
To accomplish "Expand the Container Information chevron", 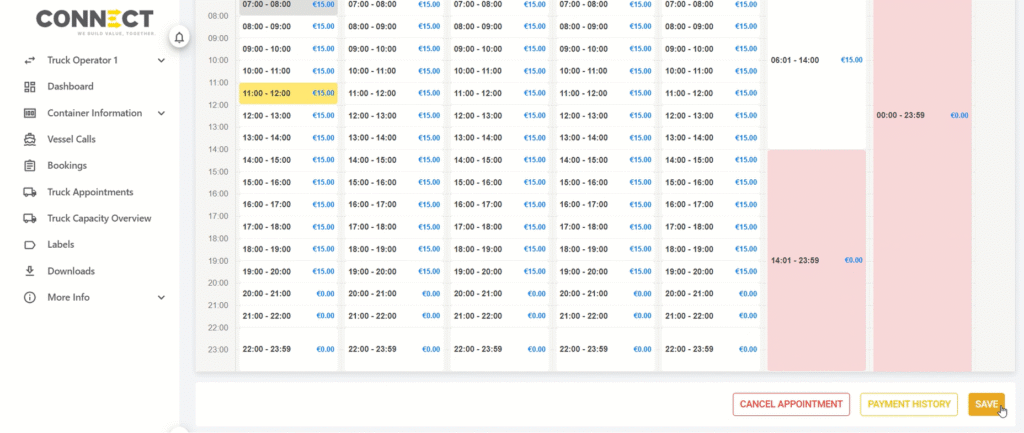I will [161, 113].
